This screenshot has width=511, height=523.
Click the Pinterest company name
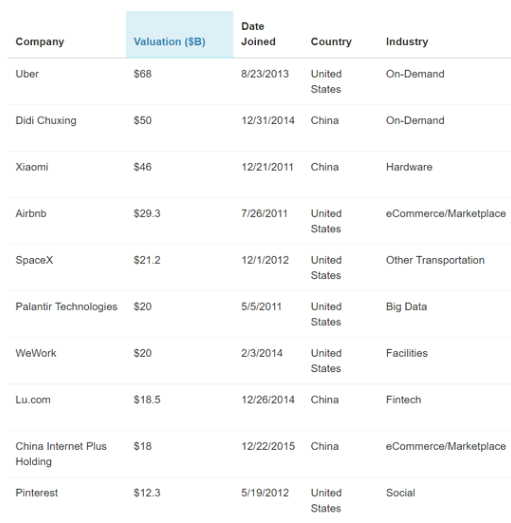[x=37, y=493]
